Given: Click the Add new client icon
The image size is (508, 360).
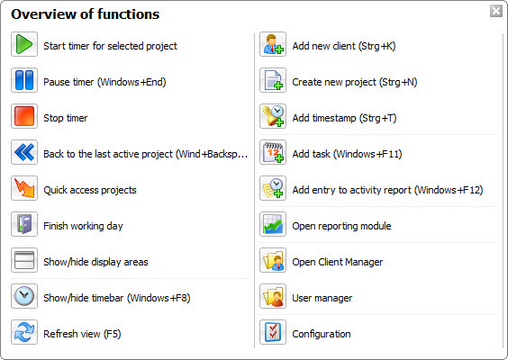Looking at the screenshot, I should (x=273, y=44).
